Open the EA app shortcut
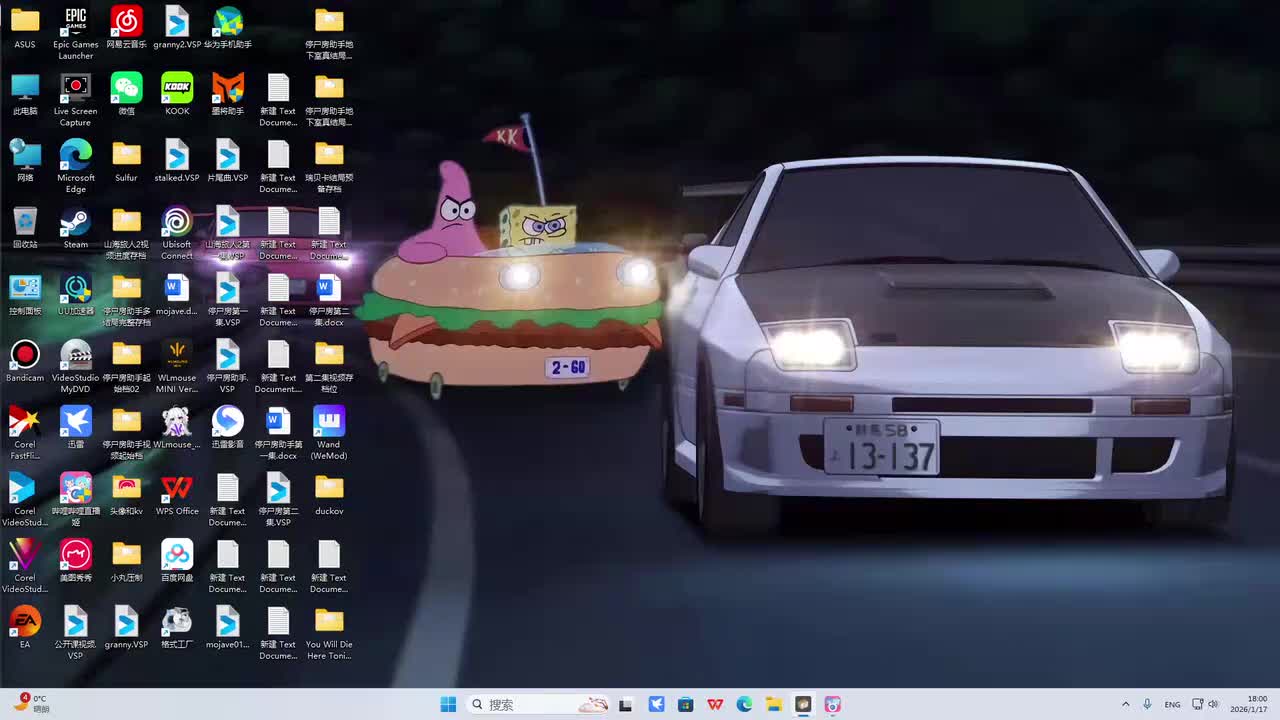 (25, 628)
